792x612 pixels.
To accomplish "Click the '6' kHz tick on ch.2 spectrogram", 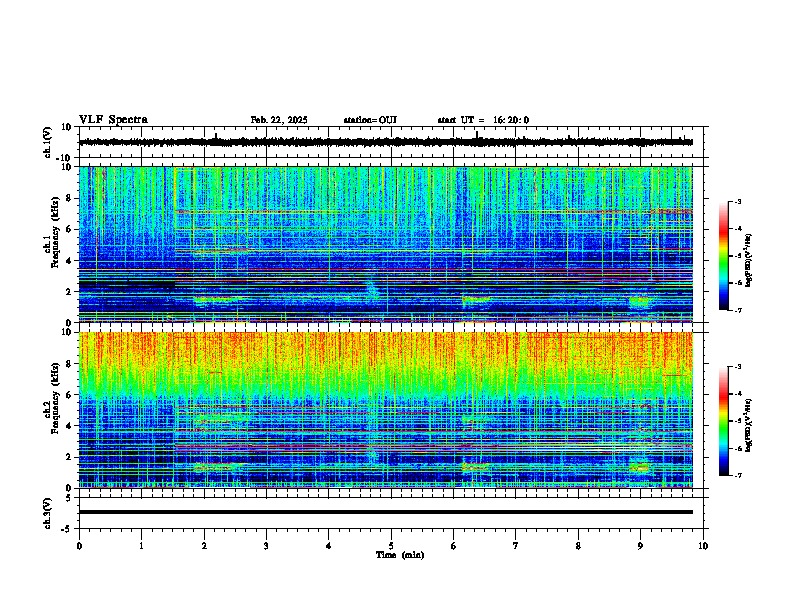I will [70, 395].
